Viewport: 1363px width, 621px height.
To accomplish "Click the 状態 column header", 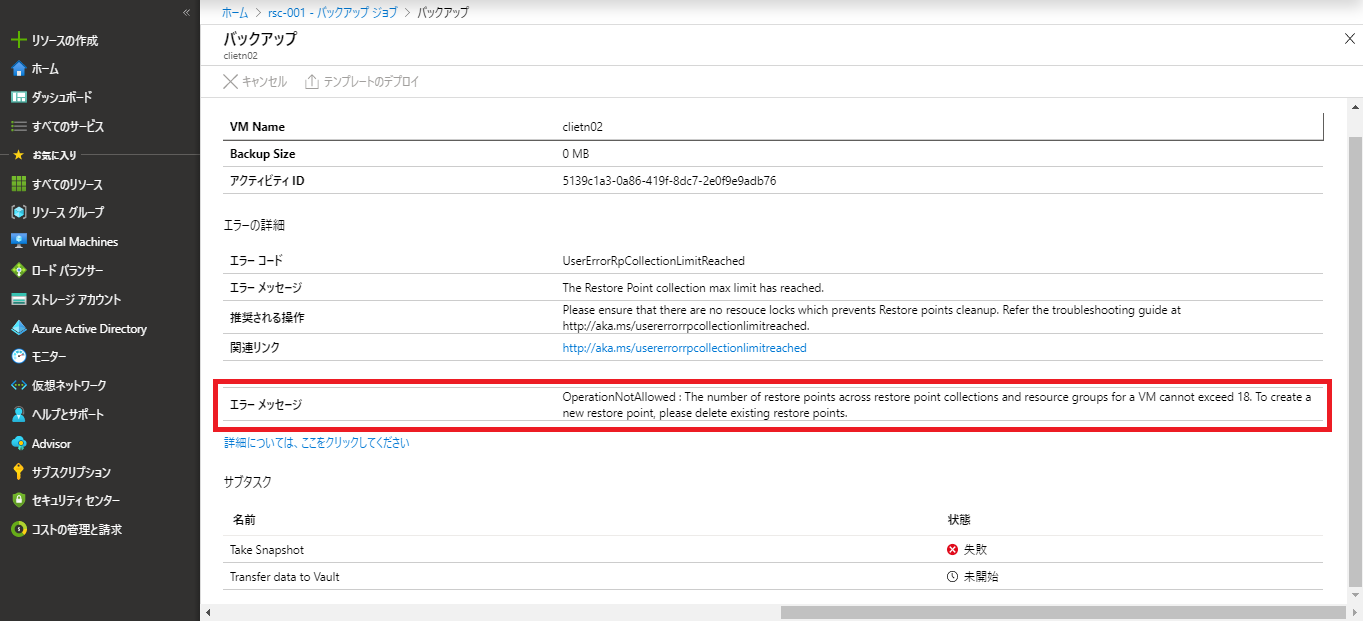I will pos(959,520).
